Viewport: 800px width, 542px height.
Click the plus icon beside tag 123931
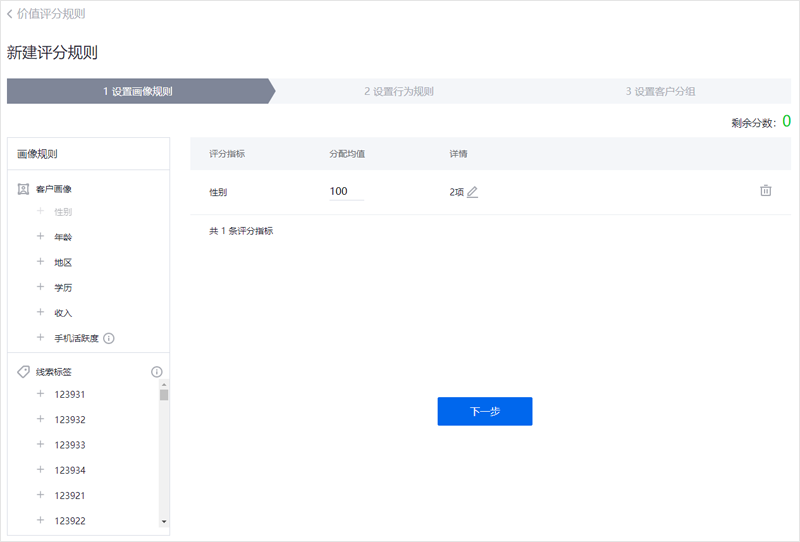[40, 394]
